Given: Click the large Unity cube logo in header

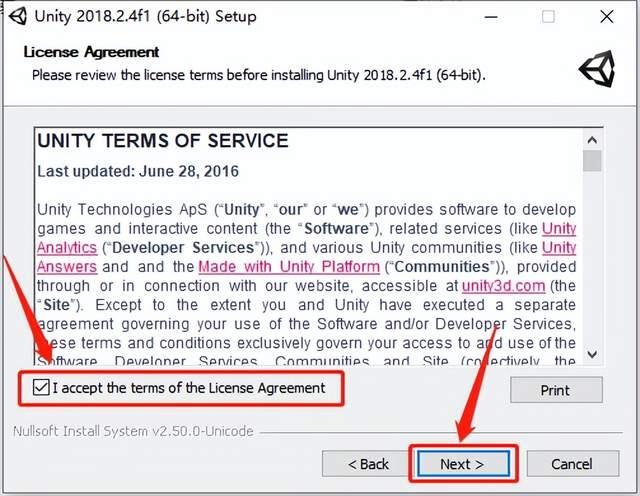Looking at the screenshot, I should 597,69.
